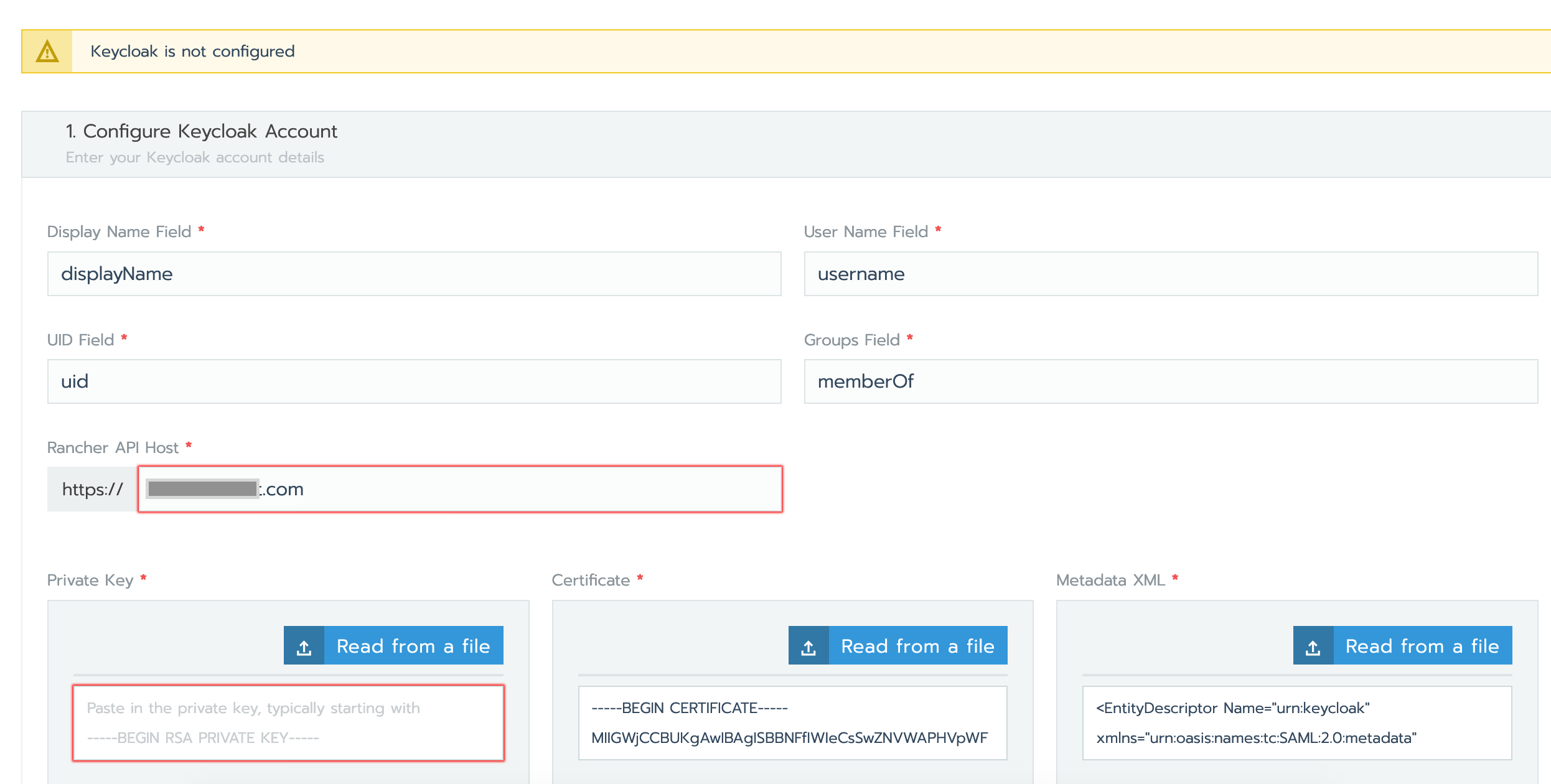This screenshot has height=784, width=1551.
Task: Click the private key paste textarea
Action: coord(288,723)
